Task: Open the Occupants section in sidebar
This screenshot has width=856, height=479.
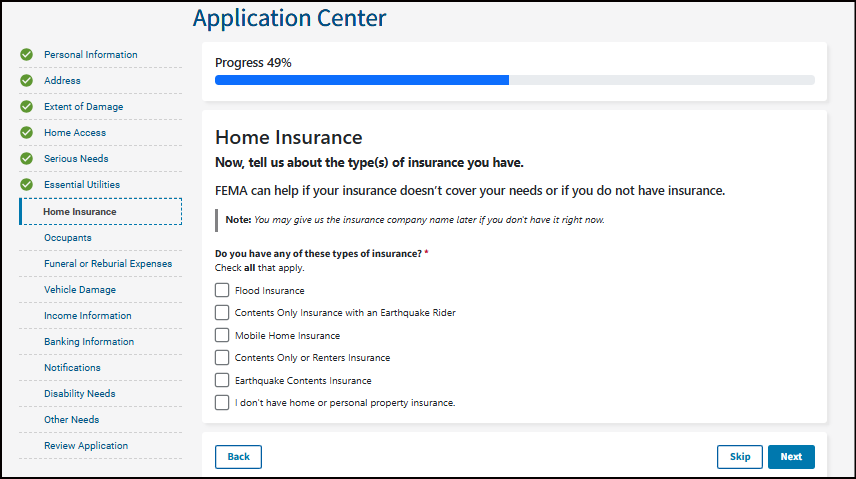Action: [67, 238]
